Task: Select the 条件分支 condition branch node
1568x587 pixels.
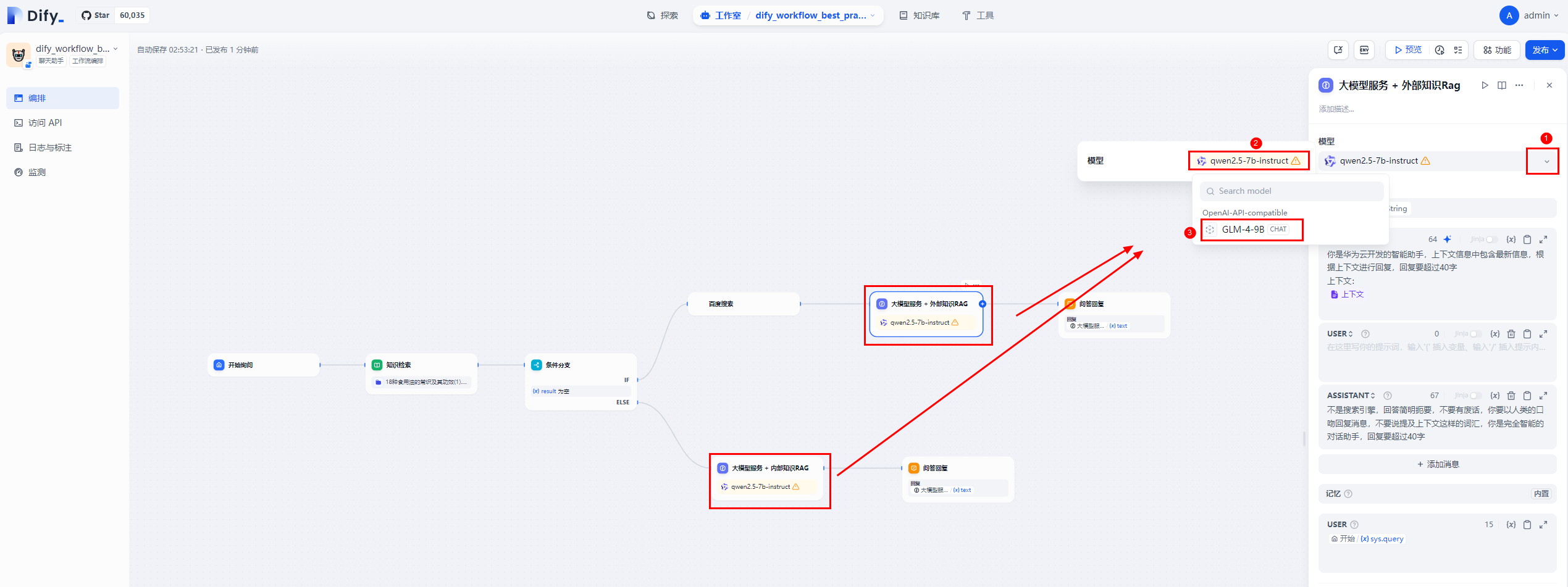Action: pos(581,381)
